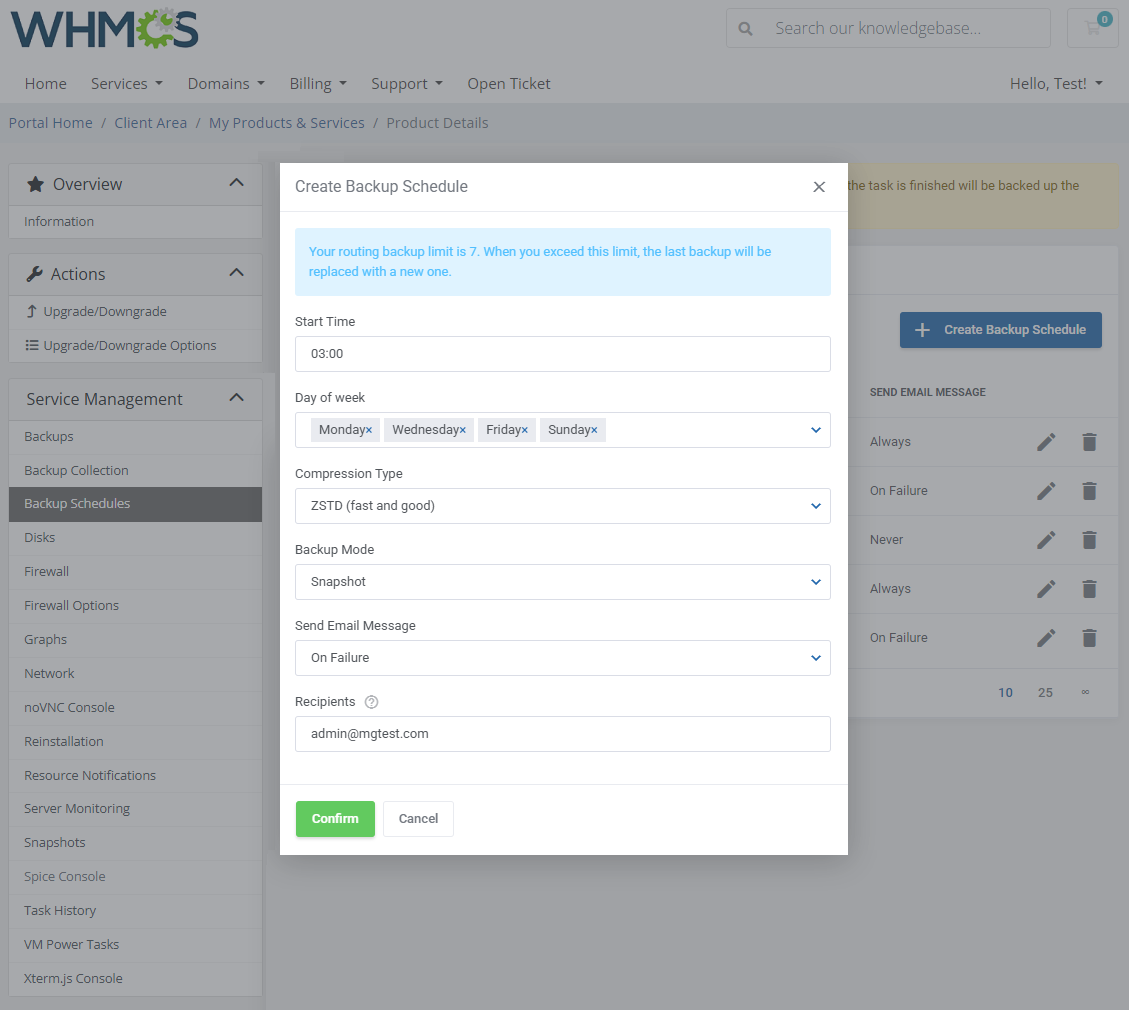Viewport: 1129px width, 1010px height.
Task: Cancel the backup schedule dialog
Action: pos(418,819)
